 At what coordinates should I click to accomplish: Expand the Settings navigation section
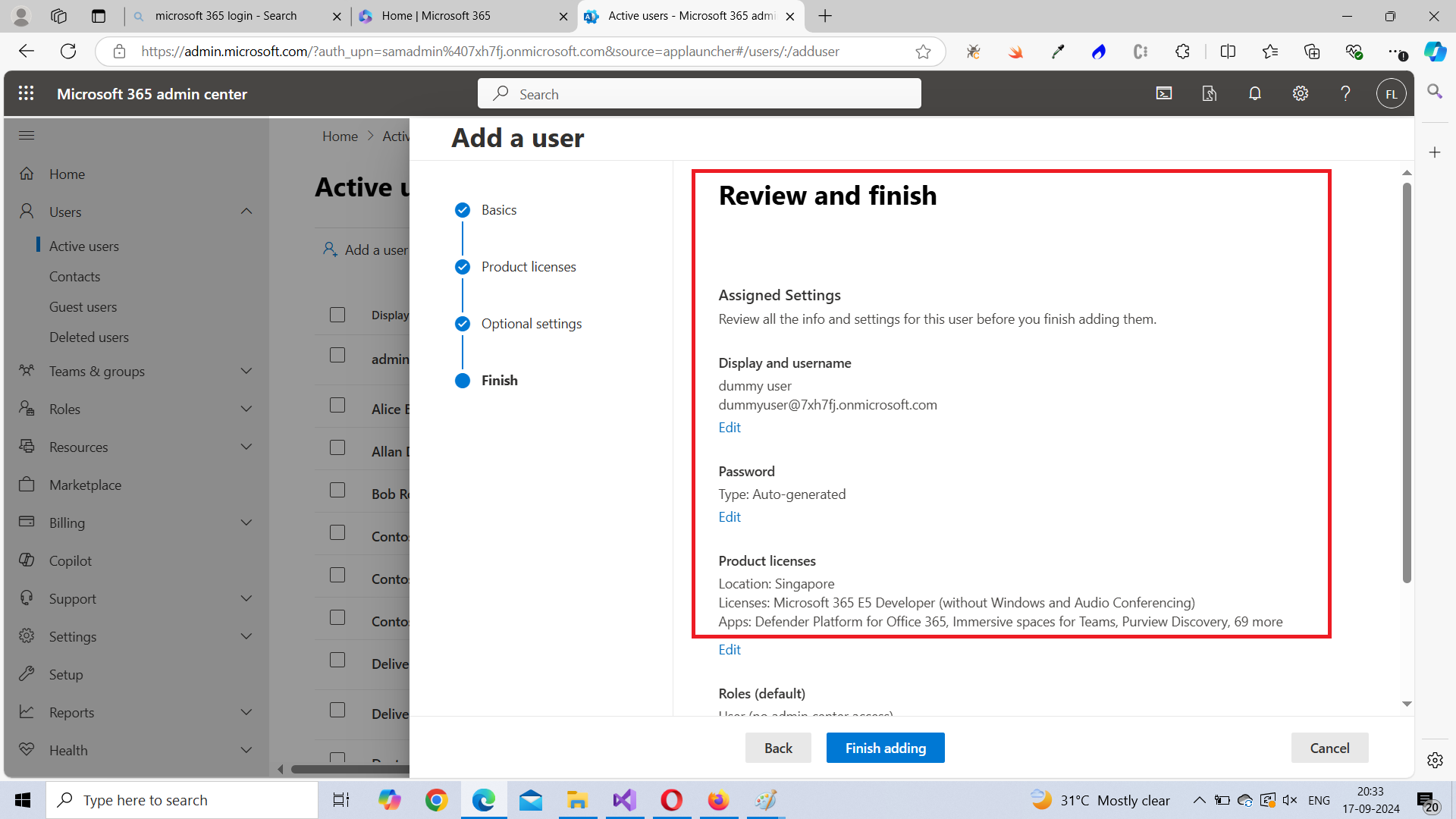(246, 636)
